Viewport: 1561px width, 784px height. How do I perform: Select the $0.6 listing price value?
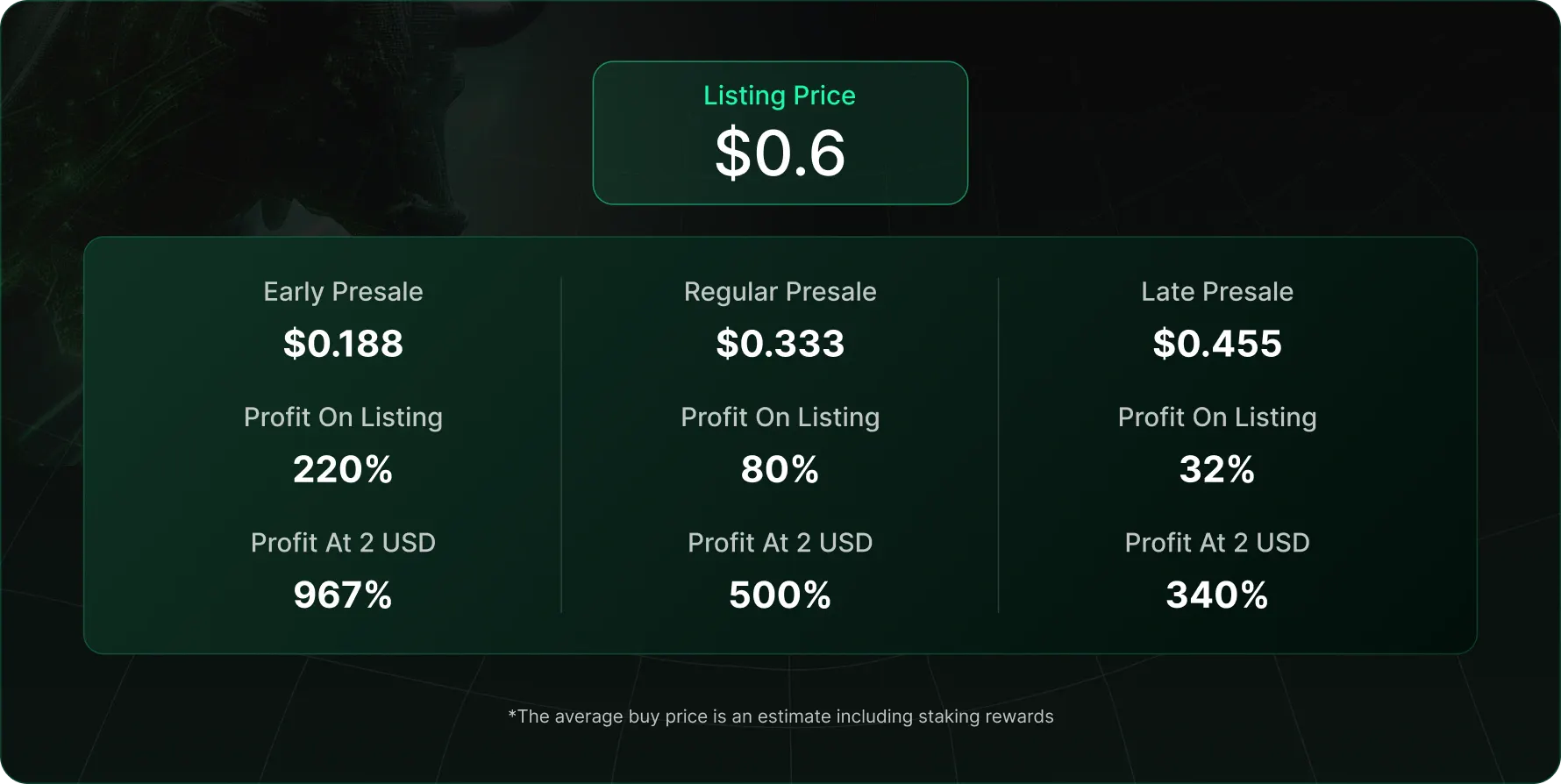tap(780, 153)
